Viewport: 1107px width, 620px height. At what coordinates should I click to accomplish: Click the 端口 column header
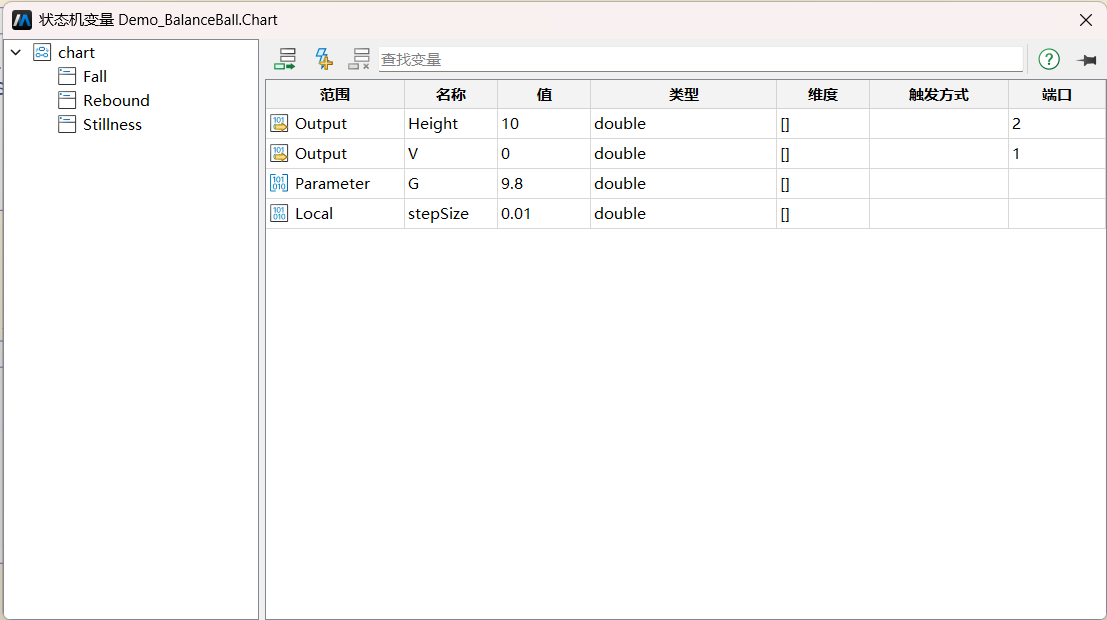click(1057, 95)
